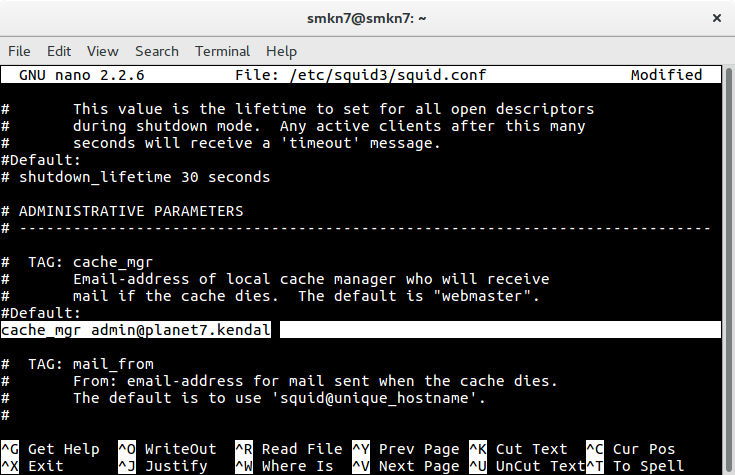The width and height of the screenshot is (735, 475).
Task: Close the terminal window
Action: (716, 18)
